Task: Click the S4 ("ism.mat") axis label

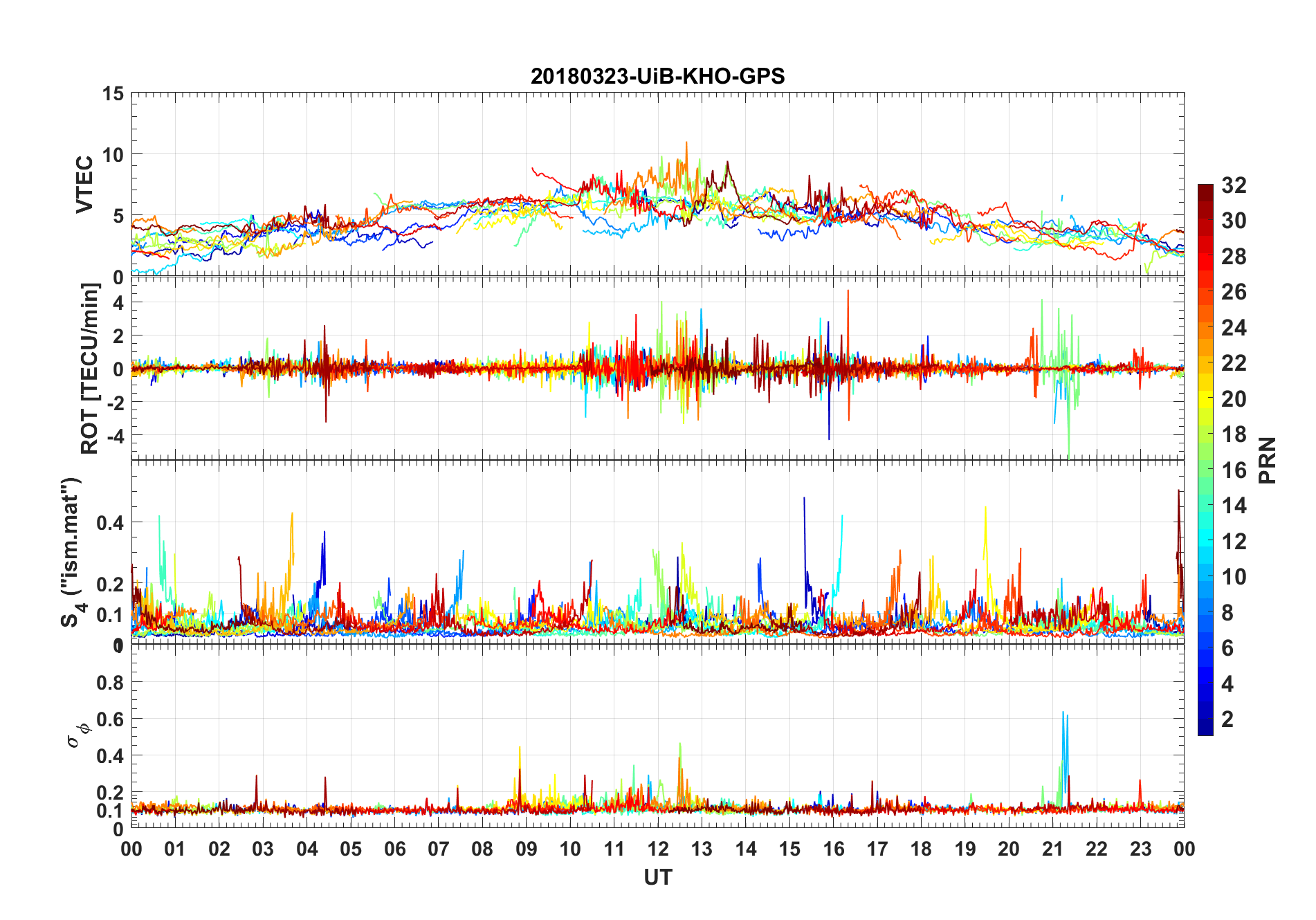Action: (x=73, y=551)
